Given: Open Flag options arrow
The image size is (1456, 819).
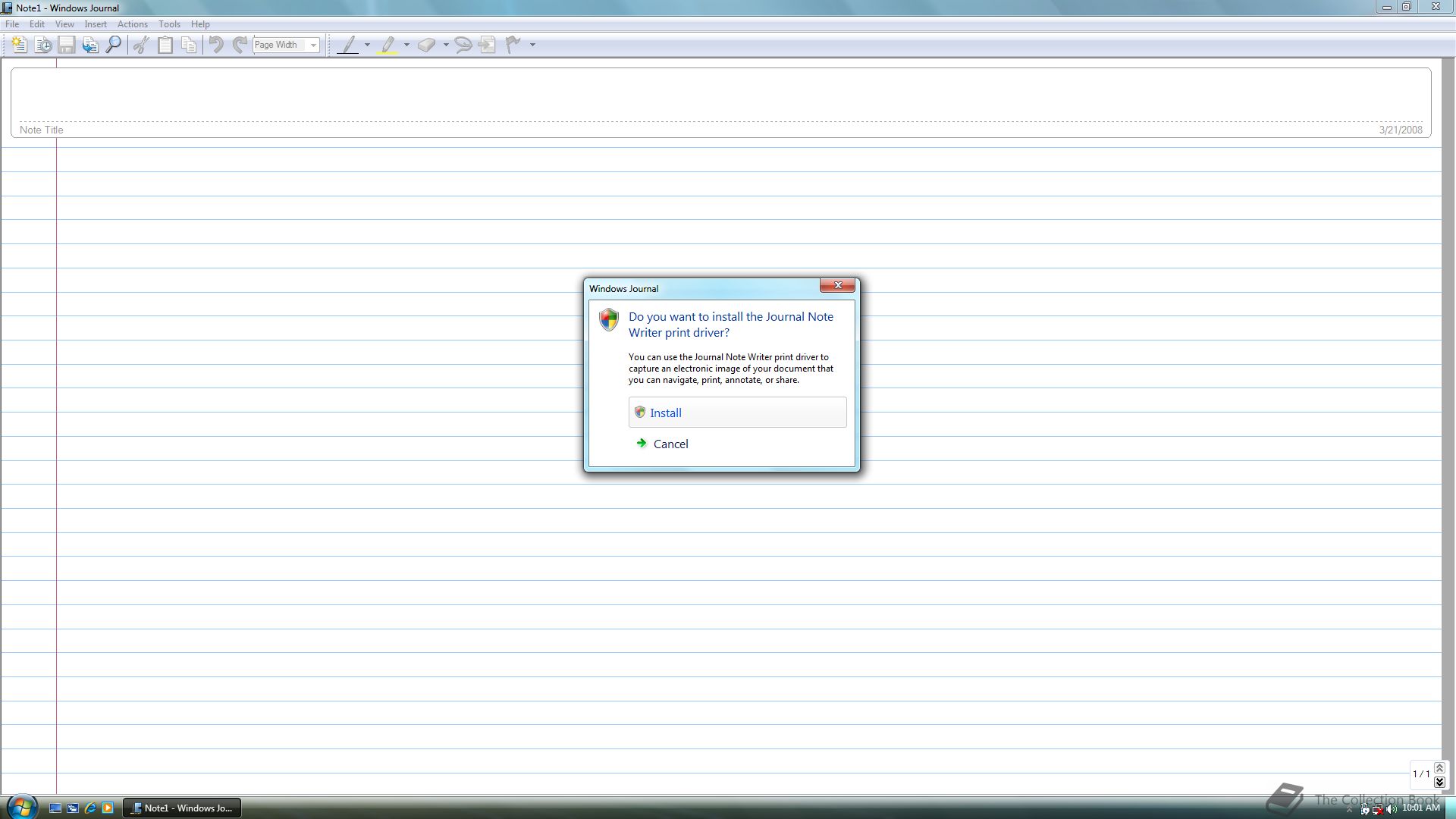Looking at the screenshot, I should 532,45.
